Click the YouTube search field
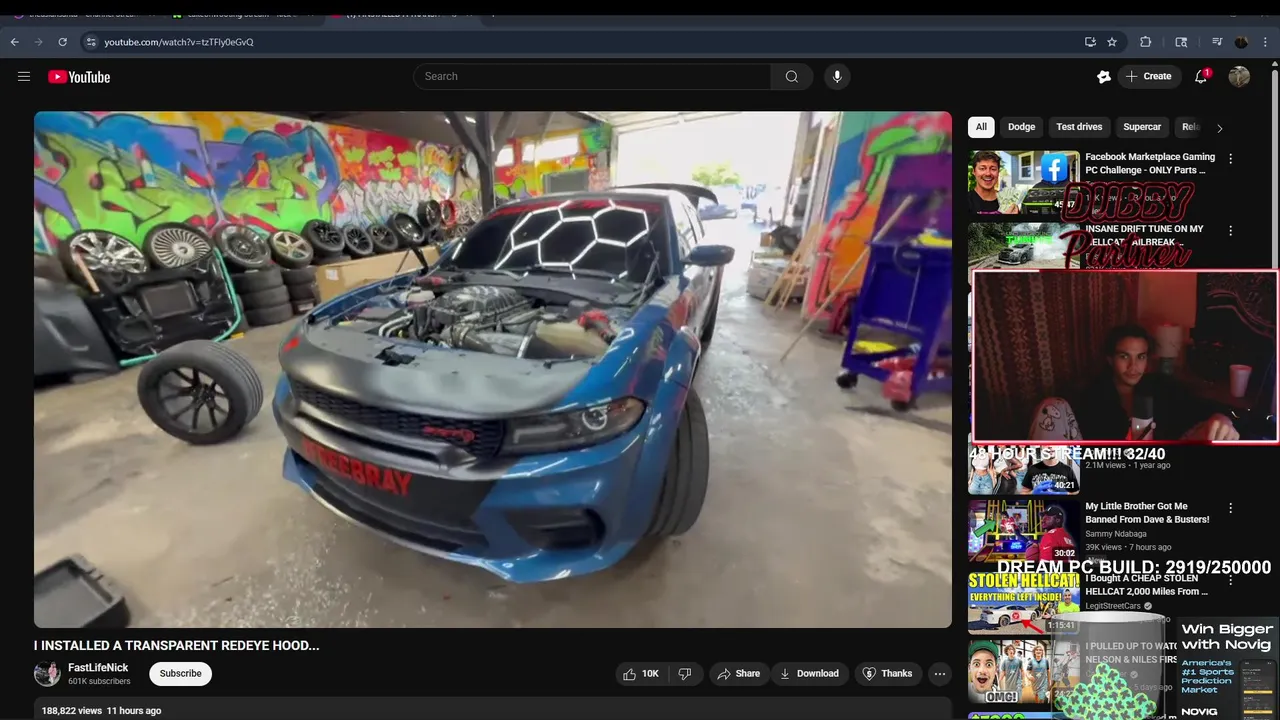Viewport: 1280px width, 720px height. point(592,77)
